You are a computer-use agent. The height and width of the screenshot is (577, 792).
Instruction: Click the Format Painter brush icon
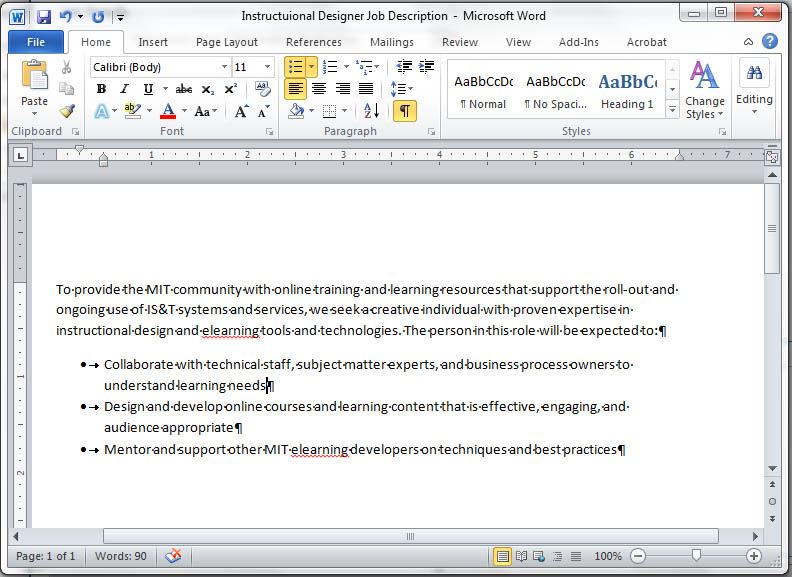pyautogui.click(x=67, y=111)
